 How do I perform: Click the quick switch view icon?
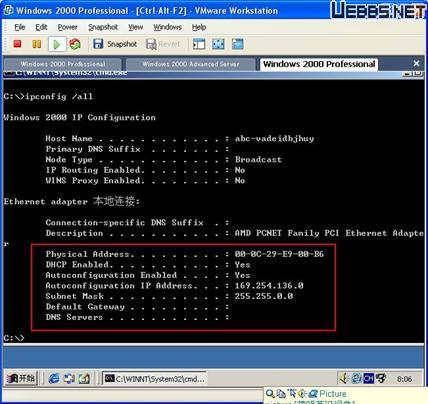pos(238,44)
